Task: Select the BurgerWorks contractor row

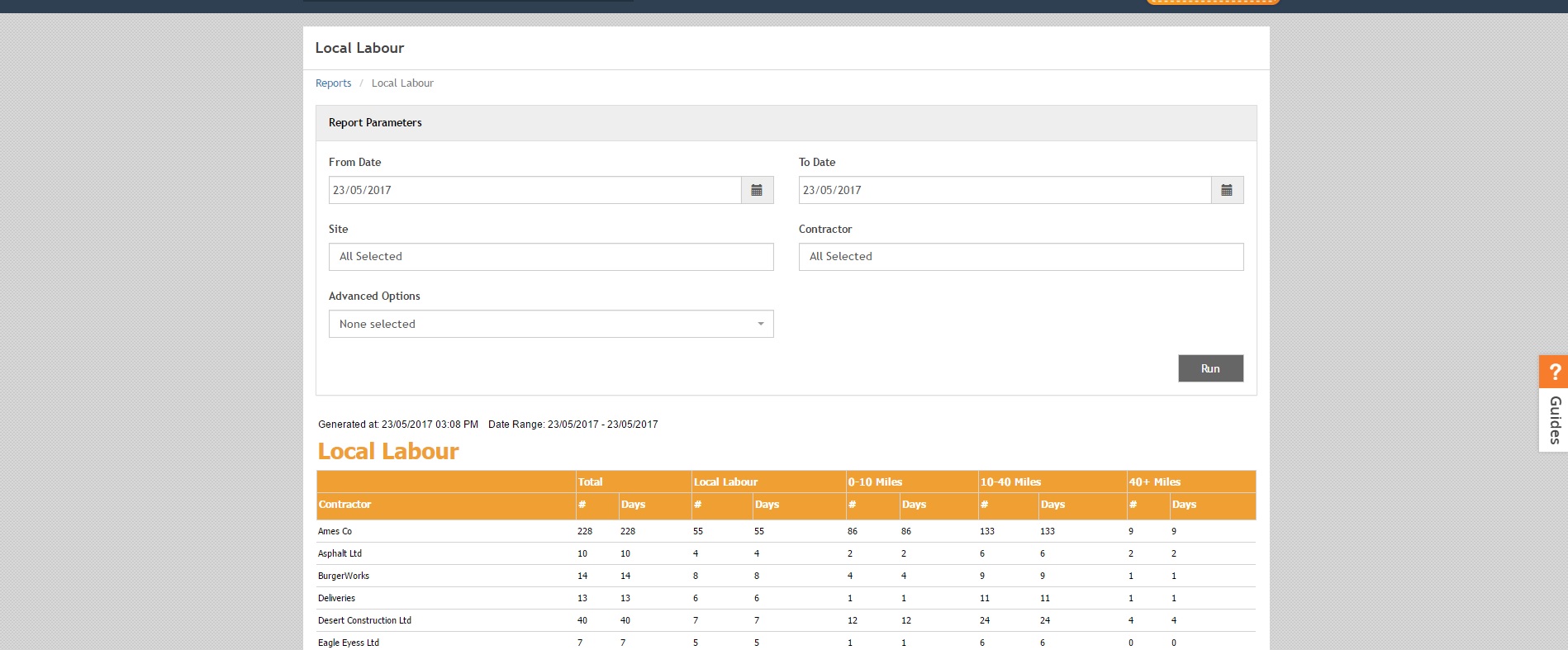Action: [344, 576]
